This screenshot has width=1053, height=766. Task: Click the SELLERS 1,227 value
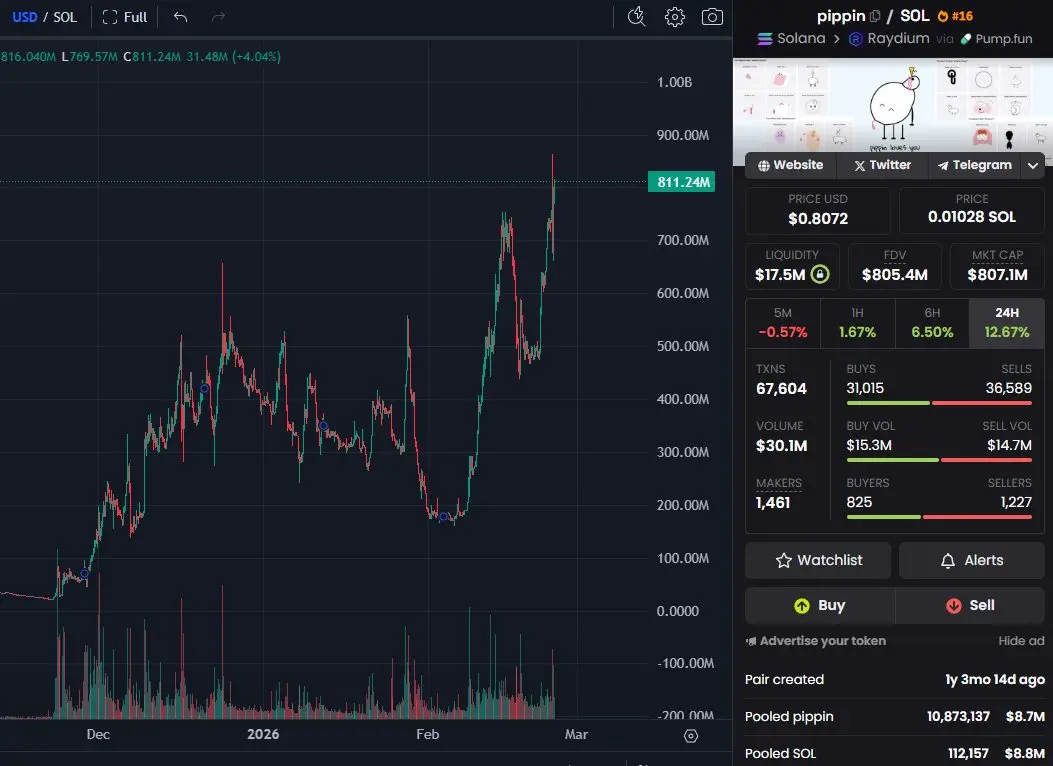pyautogui.click(x=1015, y=502)
